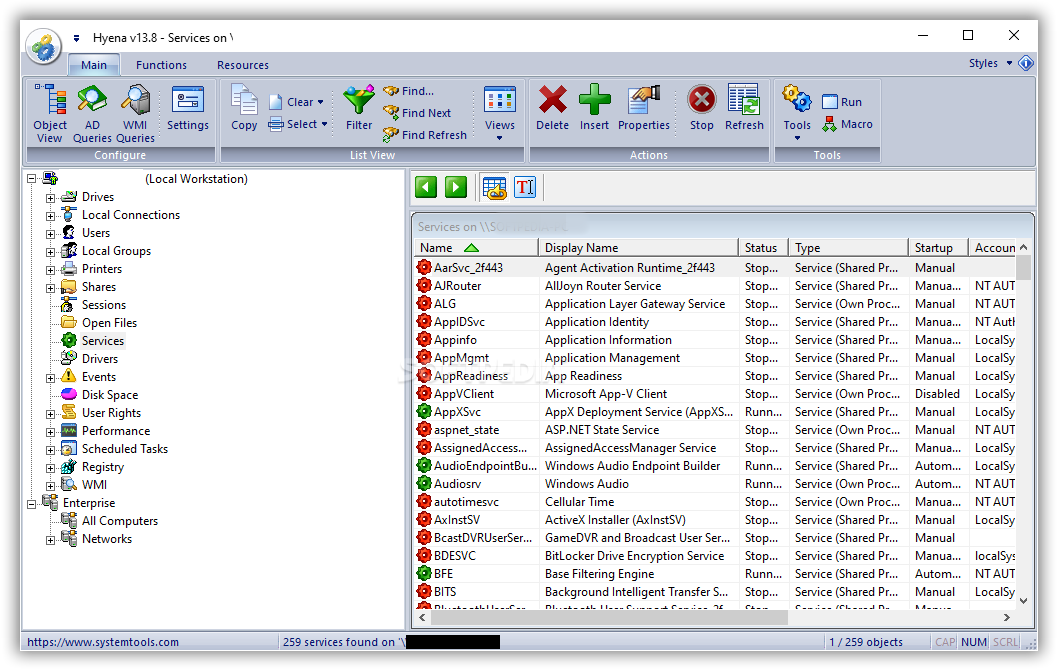Click the table grid toolbar icon

point(495,187)
